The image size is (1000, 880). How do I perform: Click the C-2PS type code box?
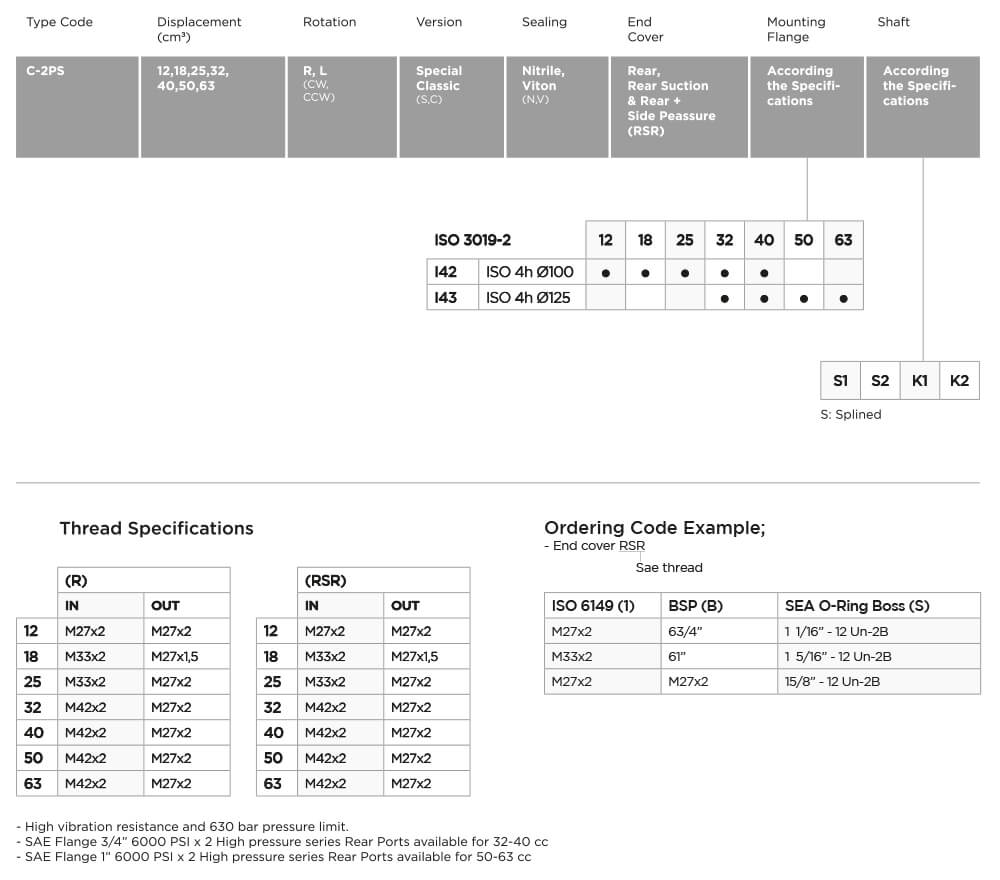[77, 106]
